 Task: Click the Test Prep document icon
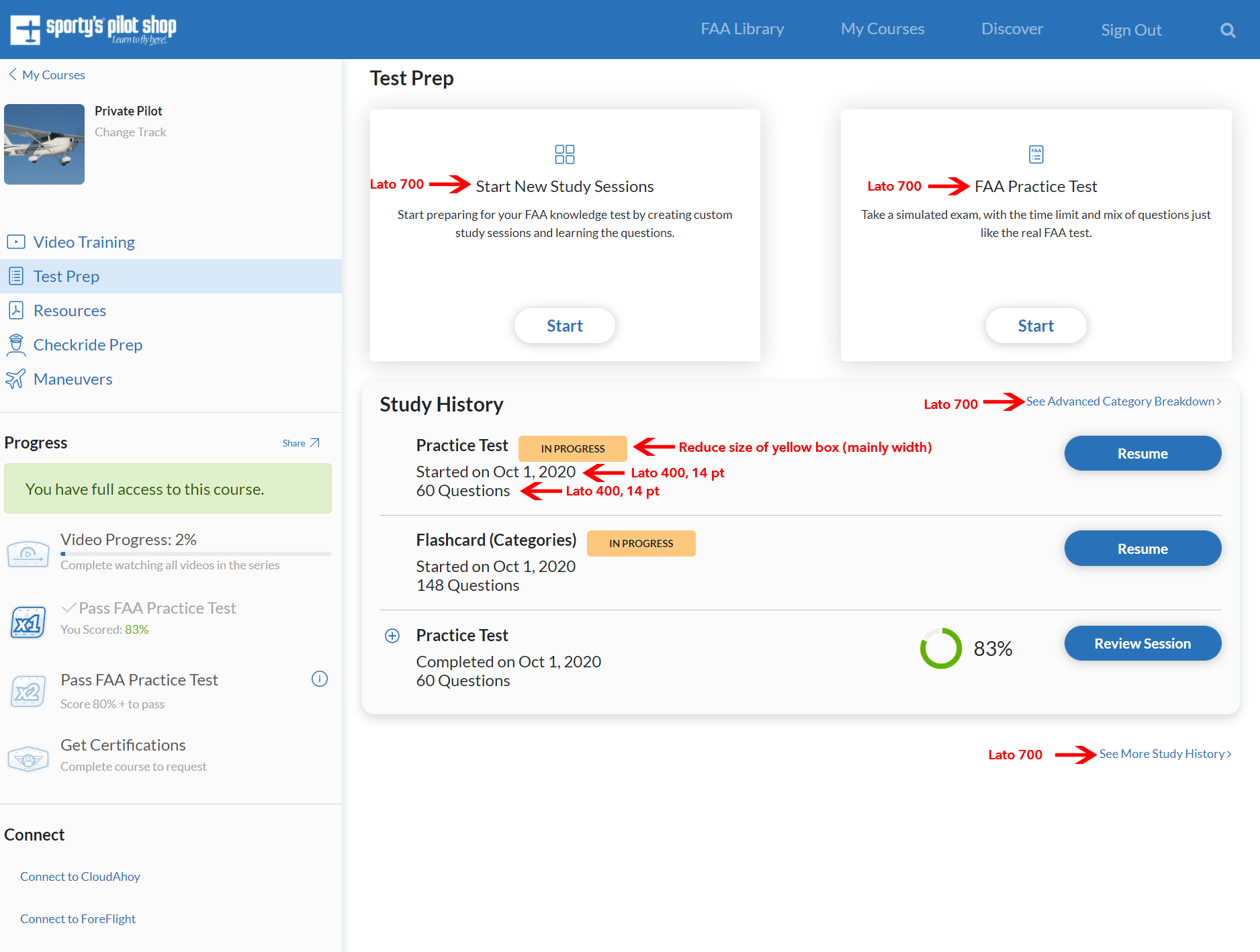(x=16, y=276)
